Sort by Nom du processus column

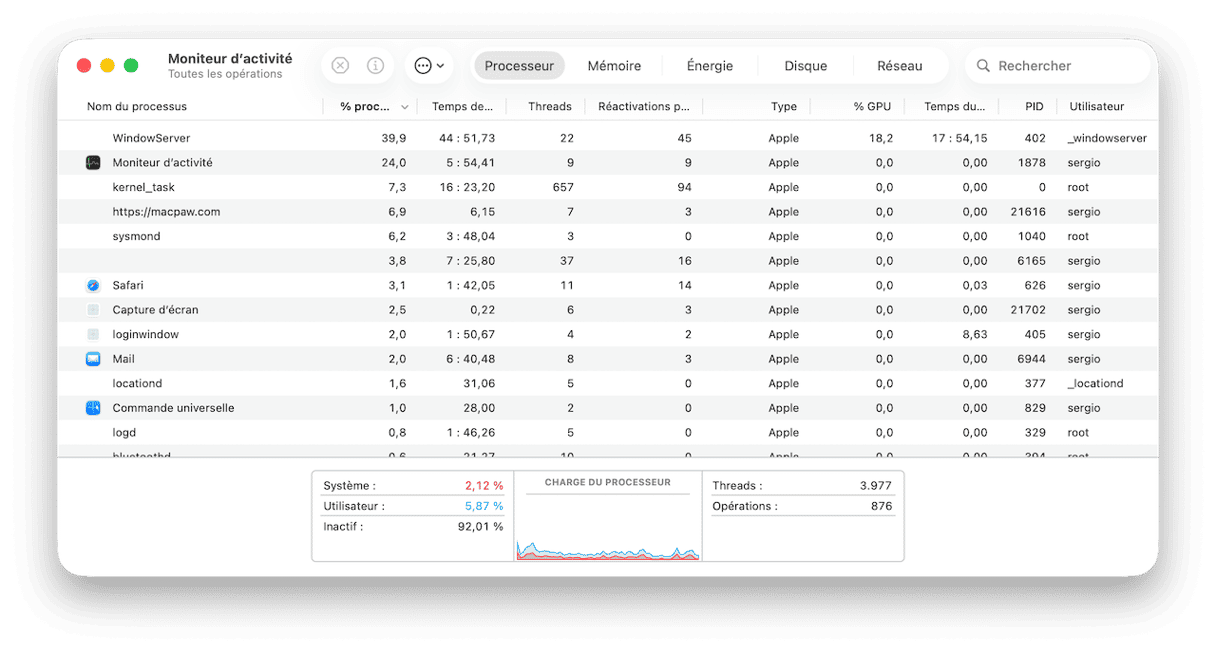(137, 106)
